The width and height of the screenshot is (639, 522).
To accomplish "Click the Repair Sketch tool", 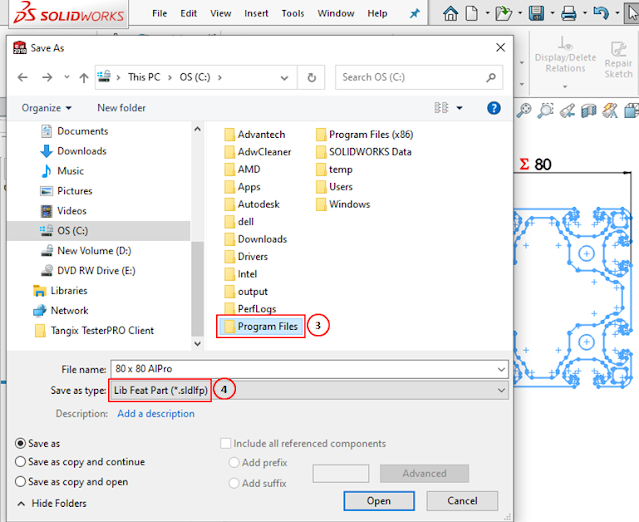I will coord(619,59).
